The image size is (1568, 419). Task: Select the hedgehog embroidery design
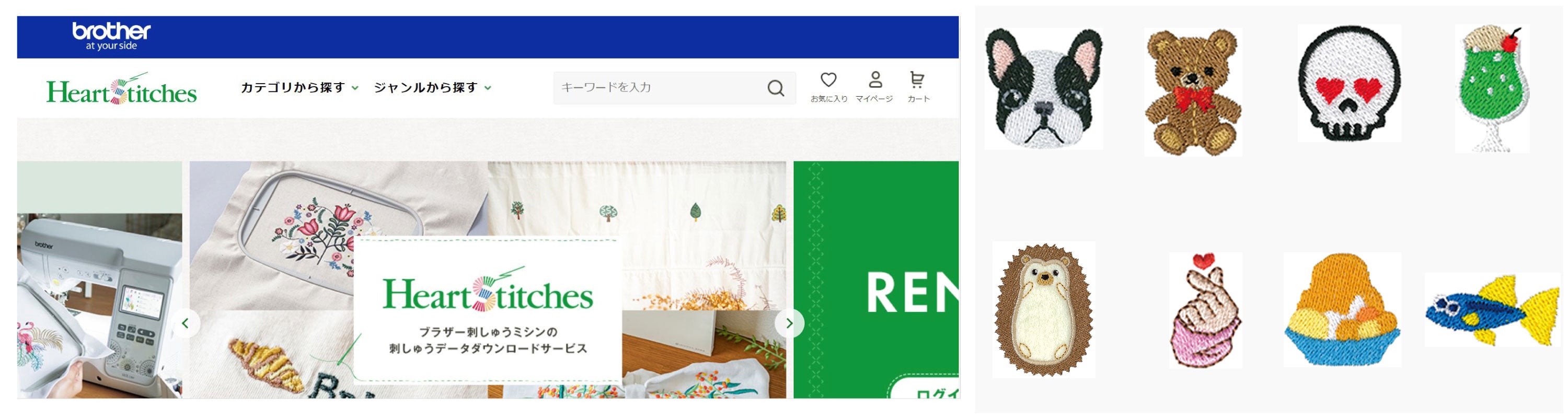click(x=1044, y=309)
